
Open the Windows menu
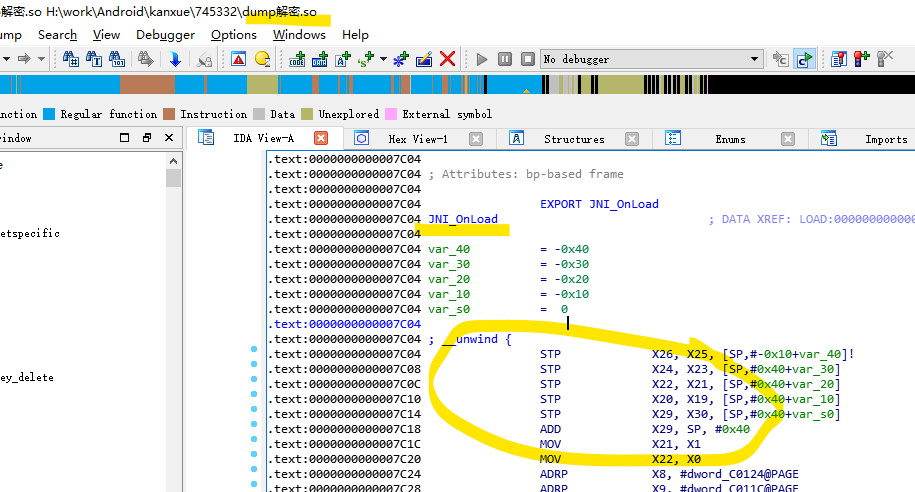(x=299, y=35)
